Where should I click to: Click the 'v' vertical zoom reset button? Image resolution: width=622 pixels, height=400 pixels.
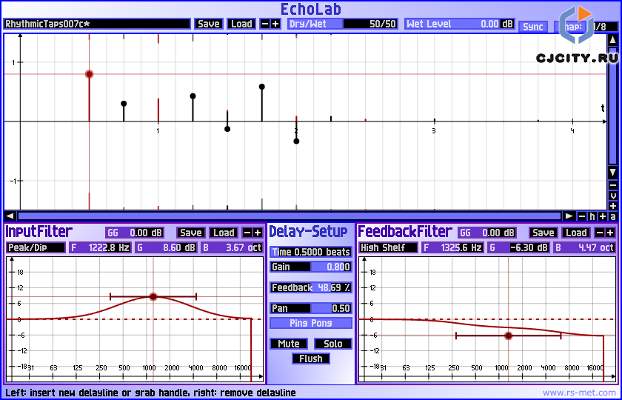613,196
